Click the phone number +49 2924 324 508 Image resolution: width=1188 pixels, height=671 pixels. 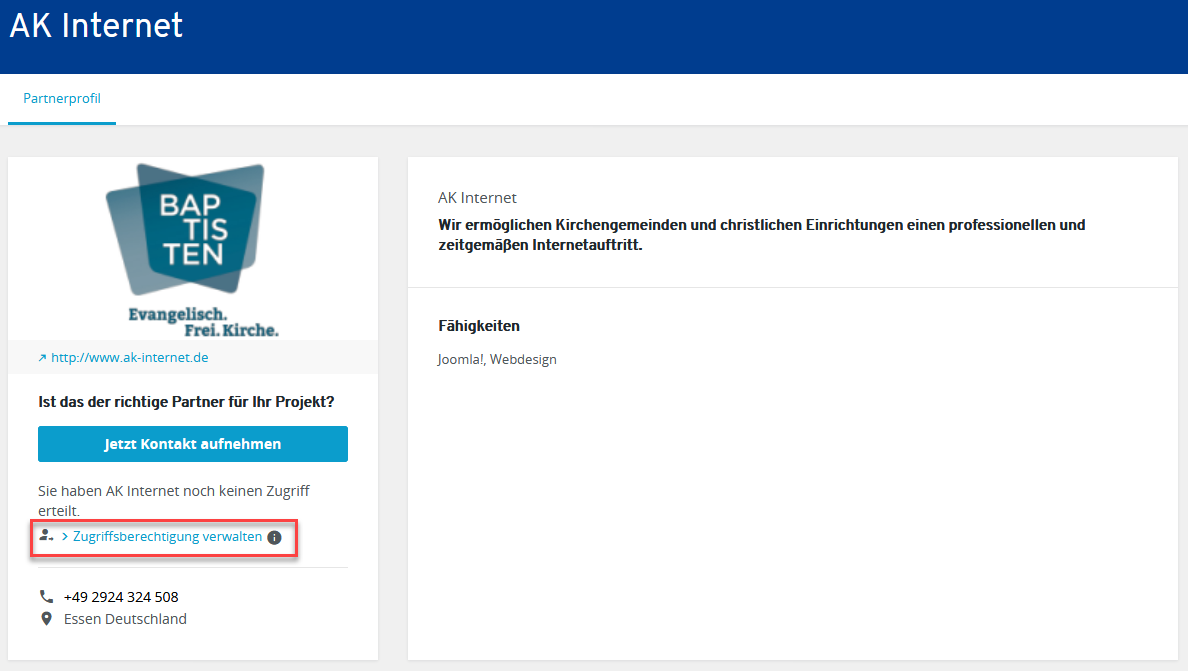pos(119,596)
